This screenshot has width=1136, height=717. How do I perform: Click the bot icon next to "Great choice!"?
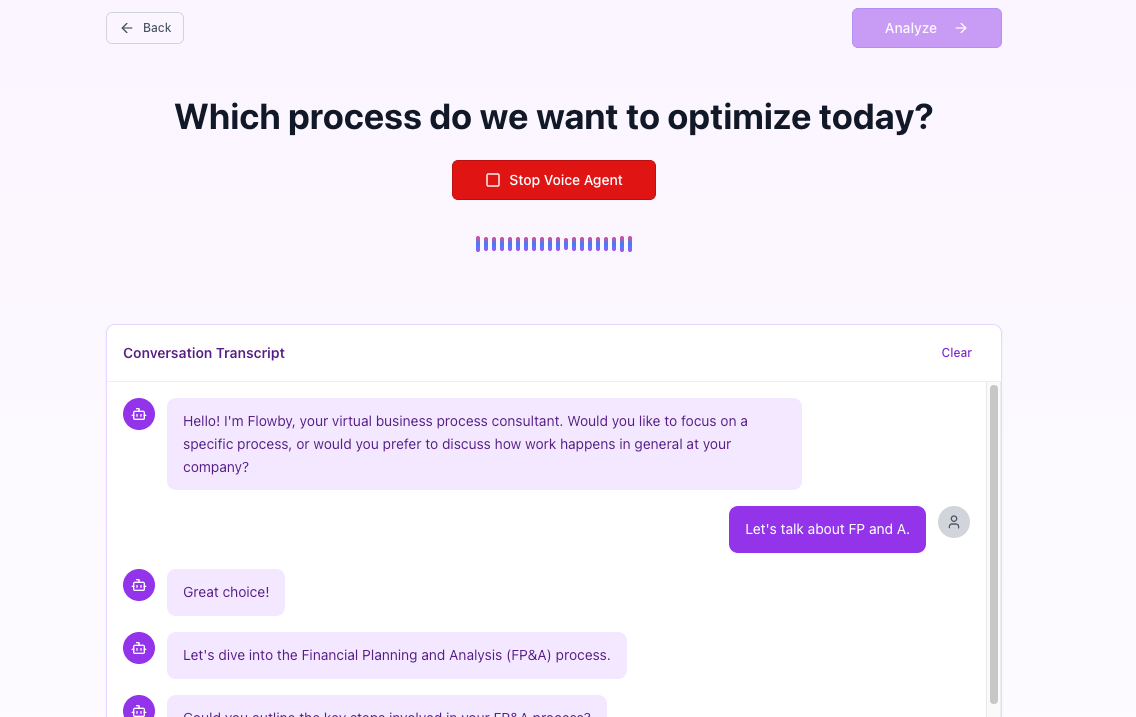point(139,585)
